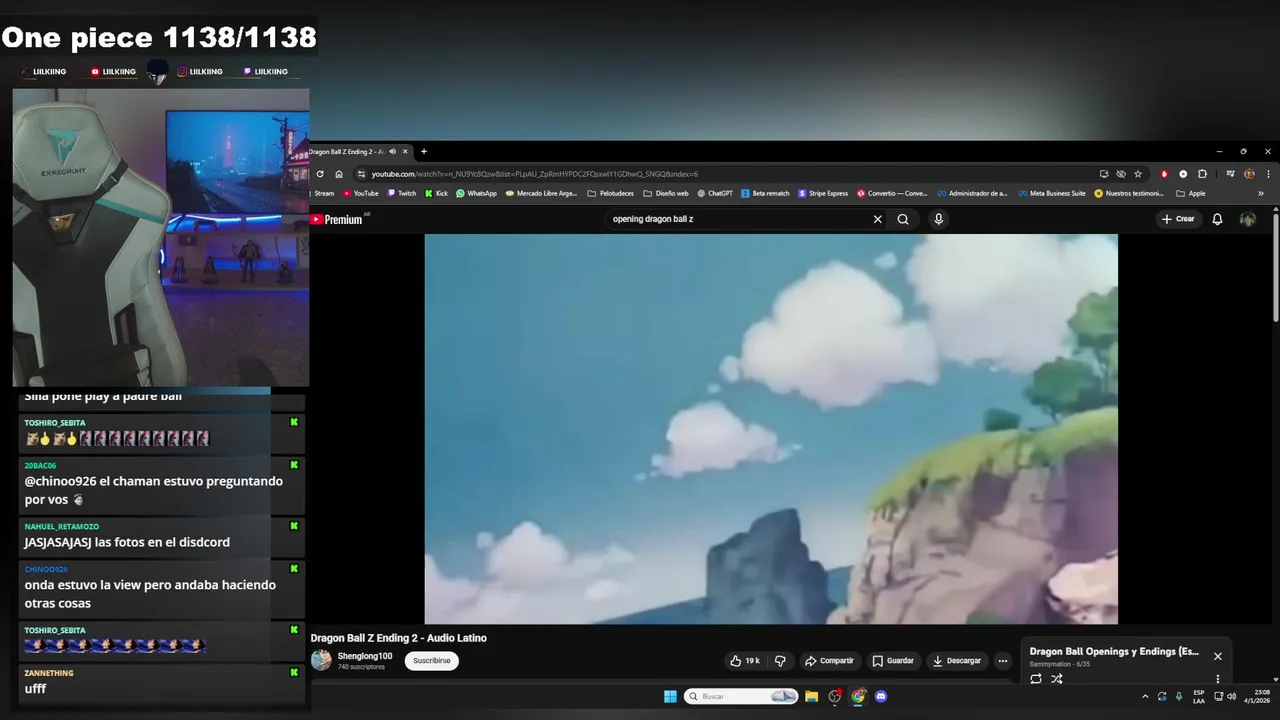This screenshot has height=720, width=1280.
Task: Bookmark this page with the star icon
Action: point(1138,174)
